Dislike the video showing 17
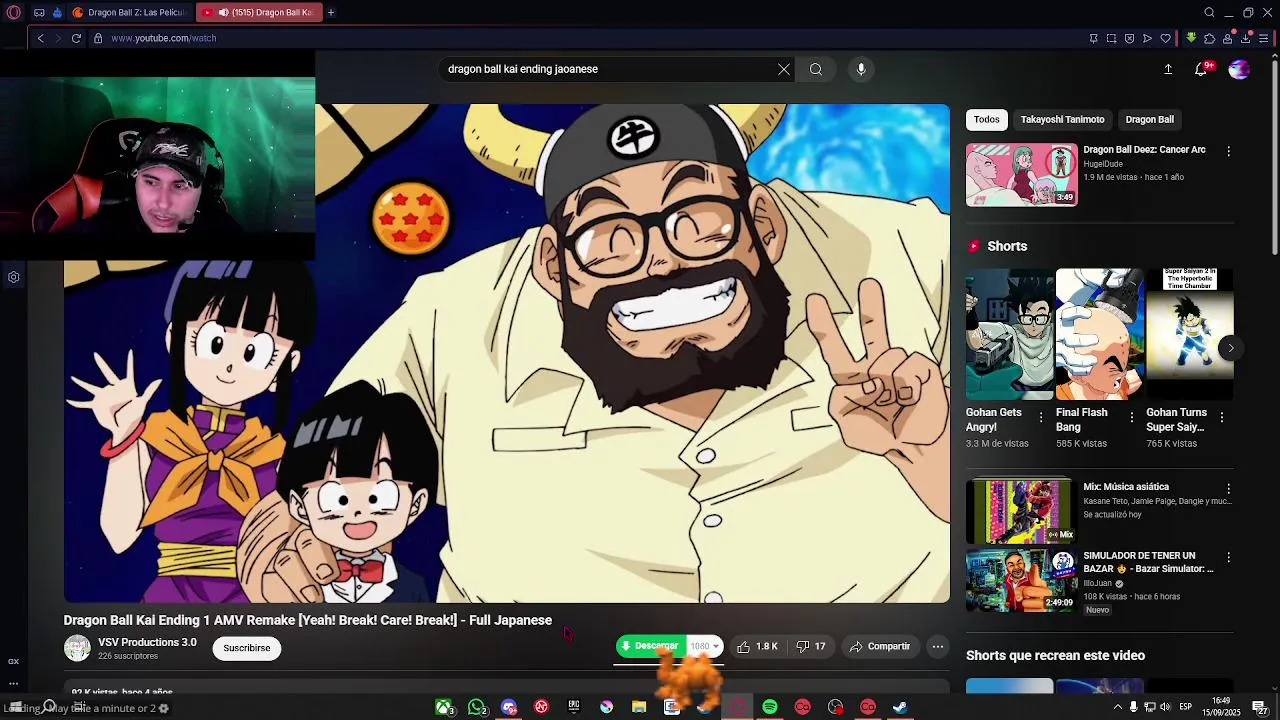 point(811,647)
